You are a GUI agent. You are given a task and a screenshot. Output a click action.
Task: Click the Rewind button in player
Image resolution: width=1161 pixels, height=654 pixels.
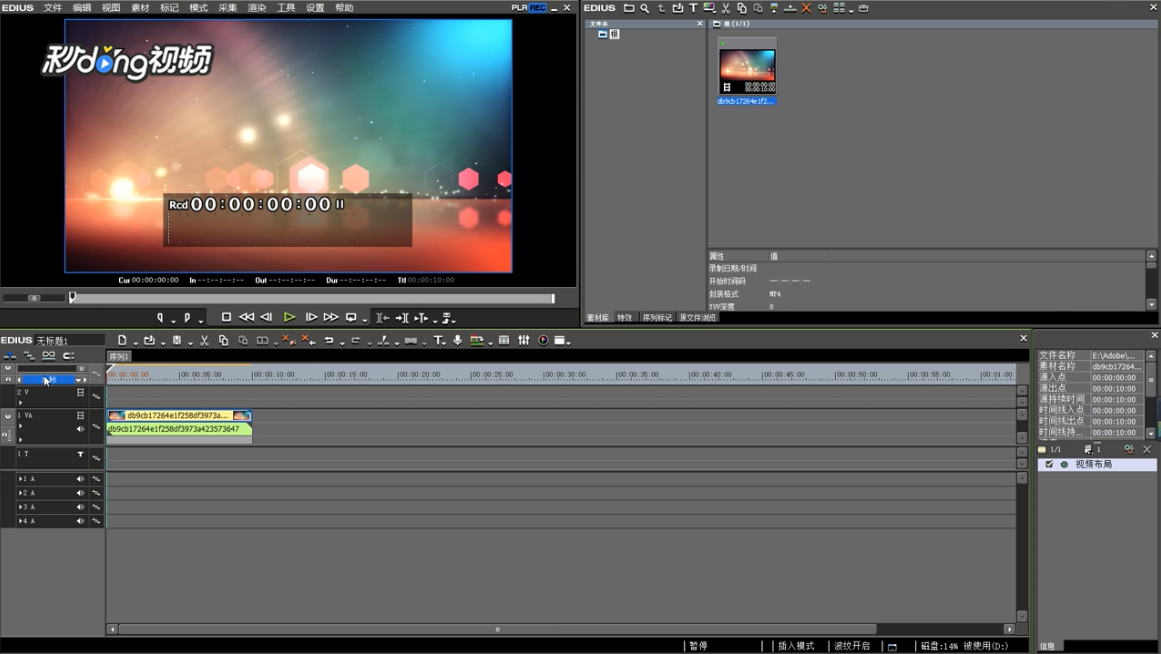click(247, 317)
